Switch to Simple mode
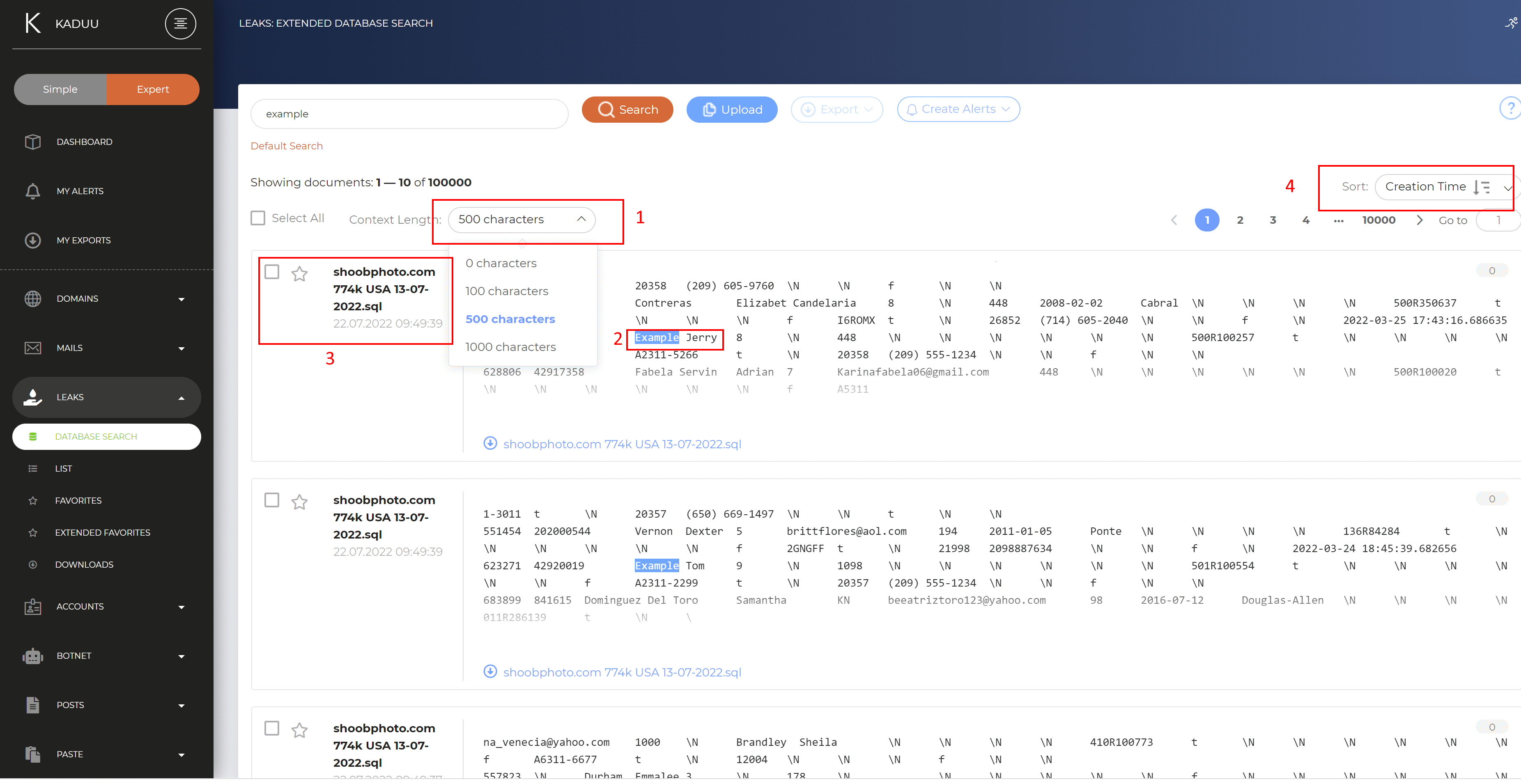 [x=60, y=89]
